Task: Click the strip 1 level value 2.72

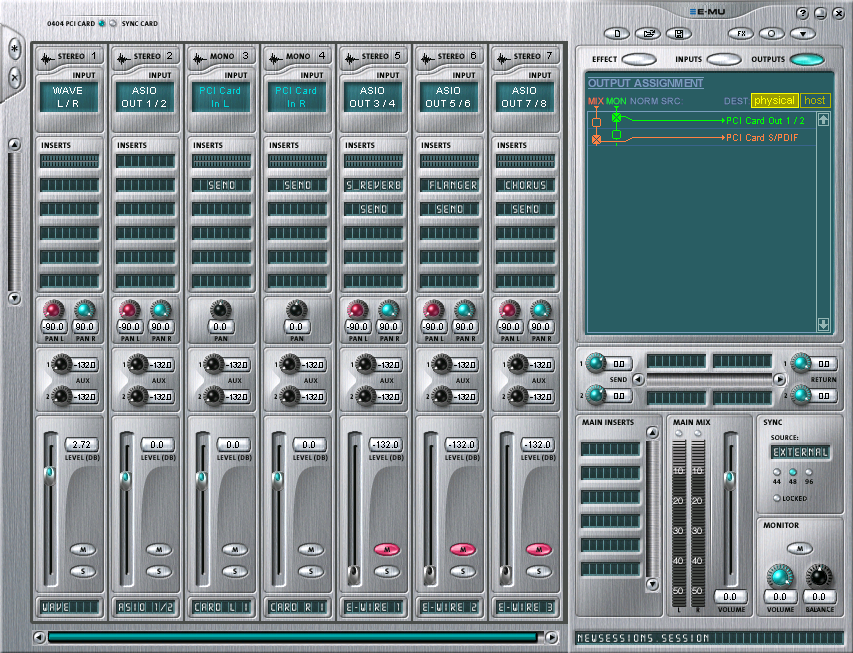Action: [82, 445]
